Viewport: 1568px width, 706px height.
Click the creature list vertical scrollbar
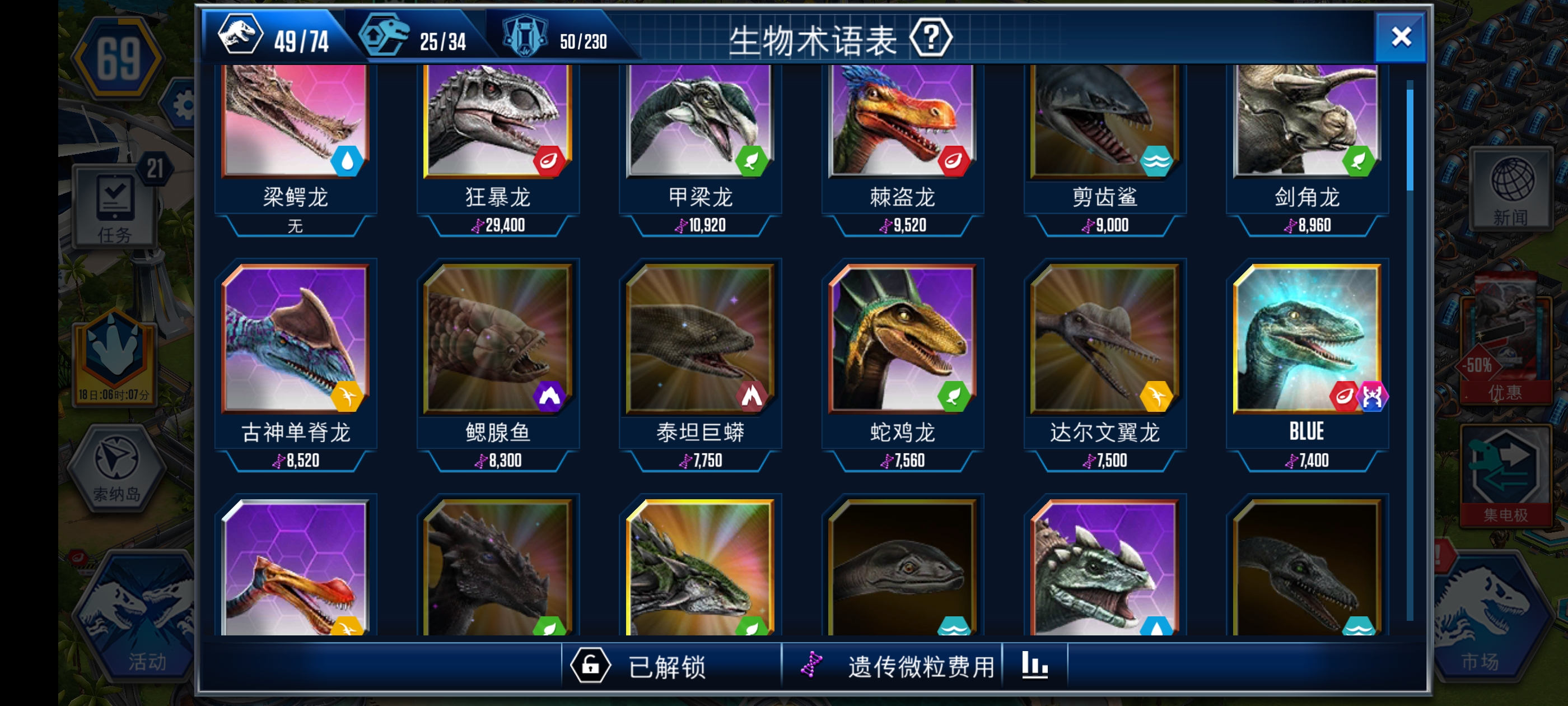[x=1409, y=350]
